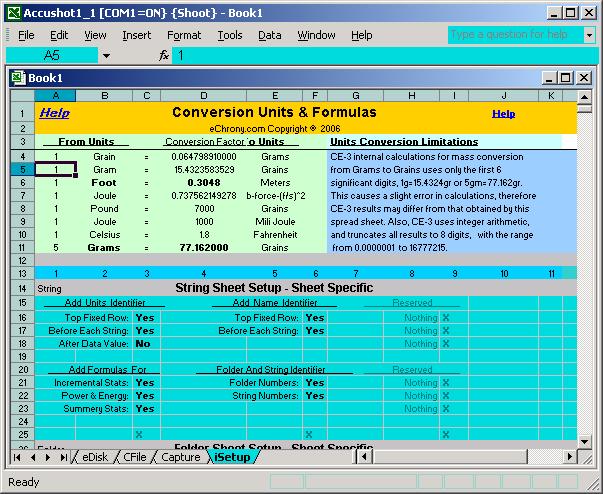Open the Insert menu
The height and width of the screenshot is (494, 603).
pyautogui.click(x=136, y=35)
